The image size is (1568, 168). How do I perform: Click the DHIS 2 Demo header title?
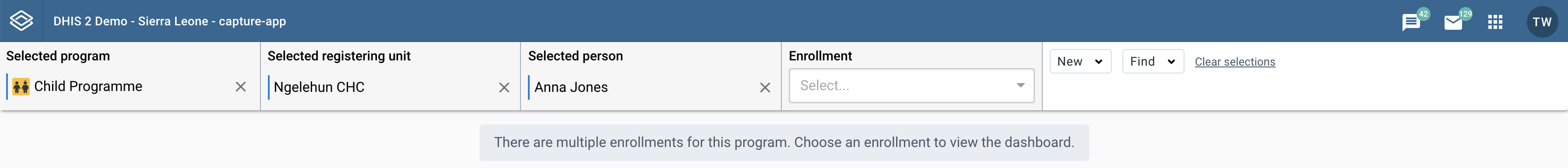point(170,21)
